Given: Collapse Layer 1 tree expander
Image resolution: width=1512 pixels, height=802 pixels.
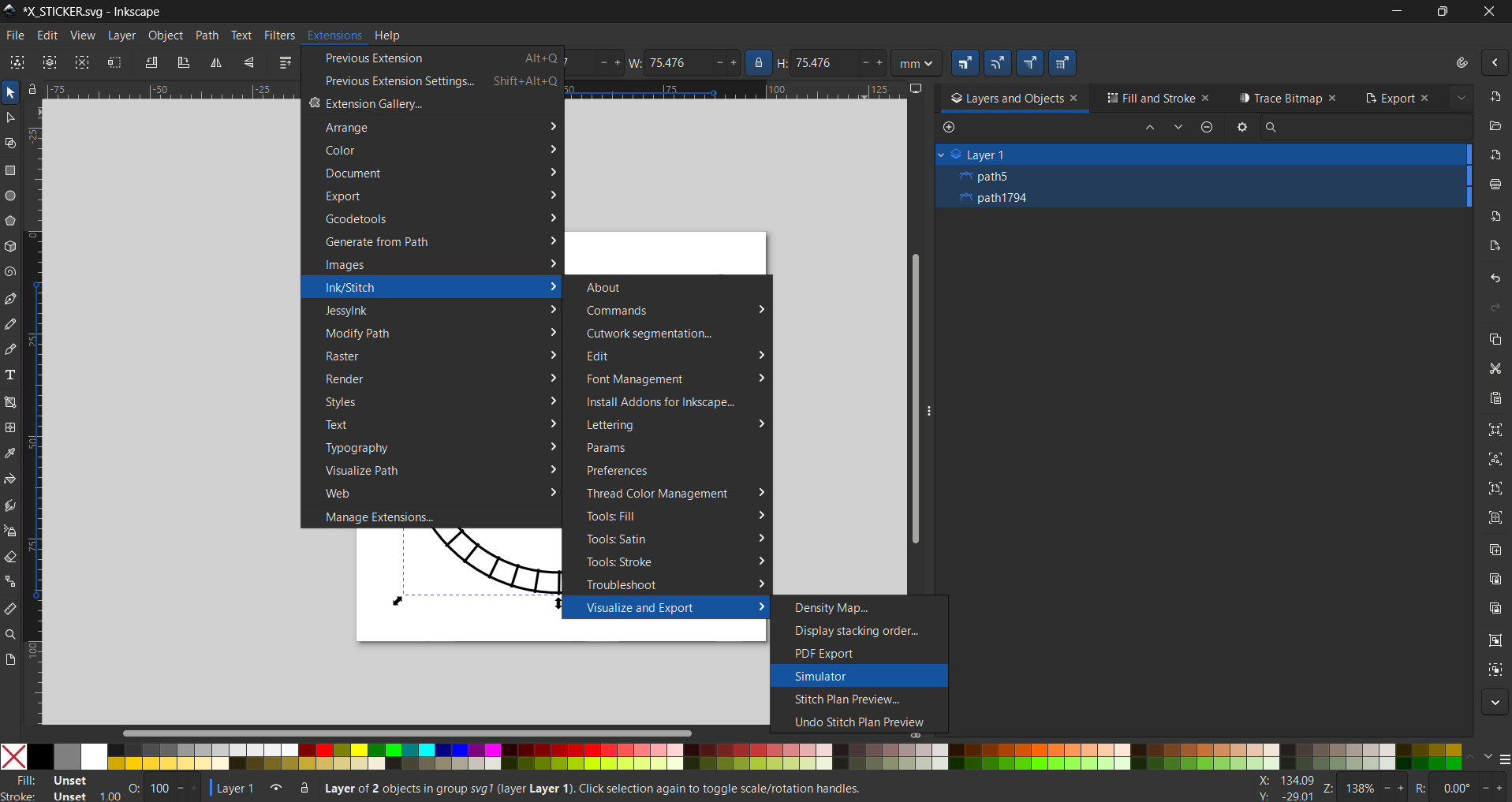Looking at the screenshot, I should coord(942,155).
